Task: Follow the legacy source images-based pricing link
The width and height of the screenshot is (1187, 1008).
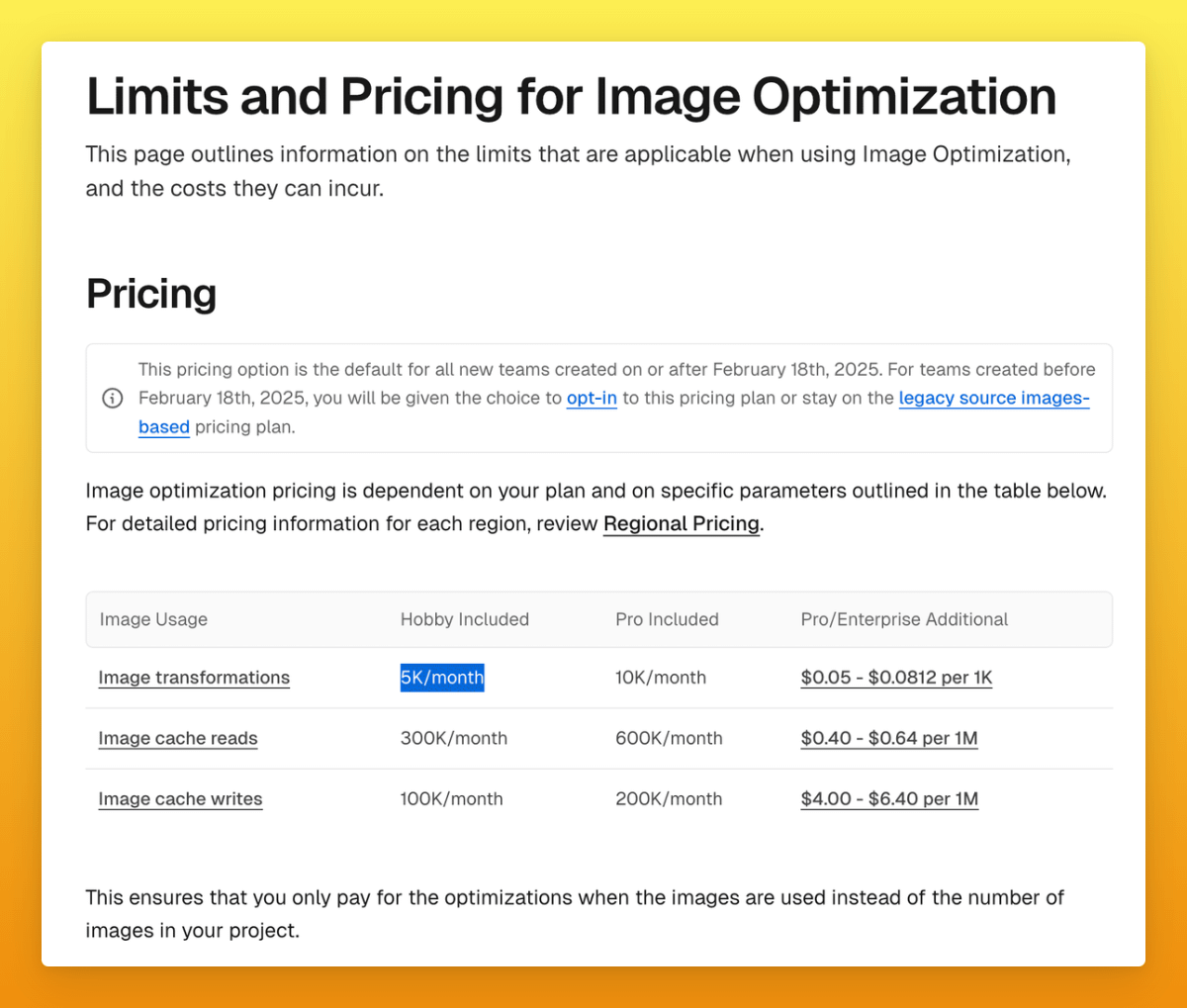Action: (x=993, y=398)
